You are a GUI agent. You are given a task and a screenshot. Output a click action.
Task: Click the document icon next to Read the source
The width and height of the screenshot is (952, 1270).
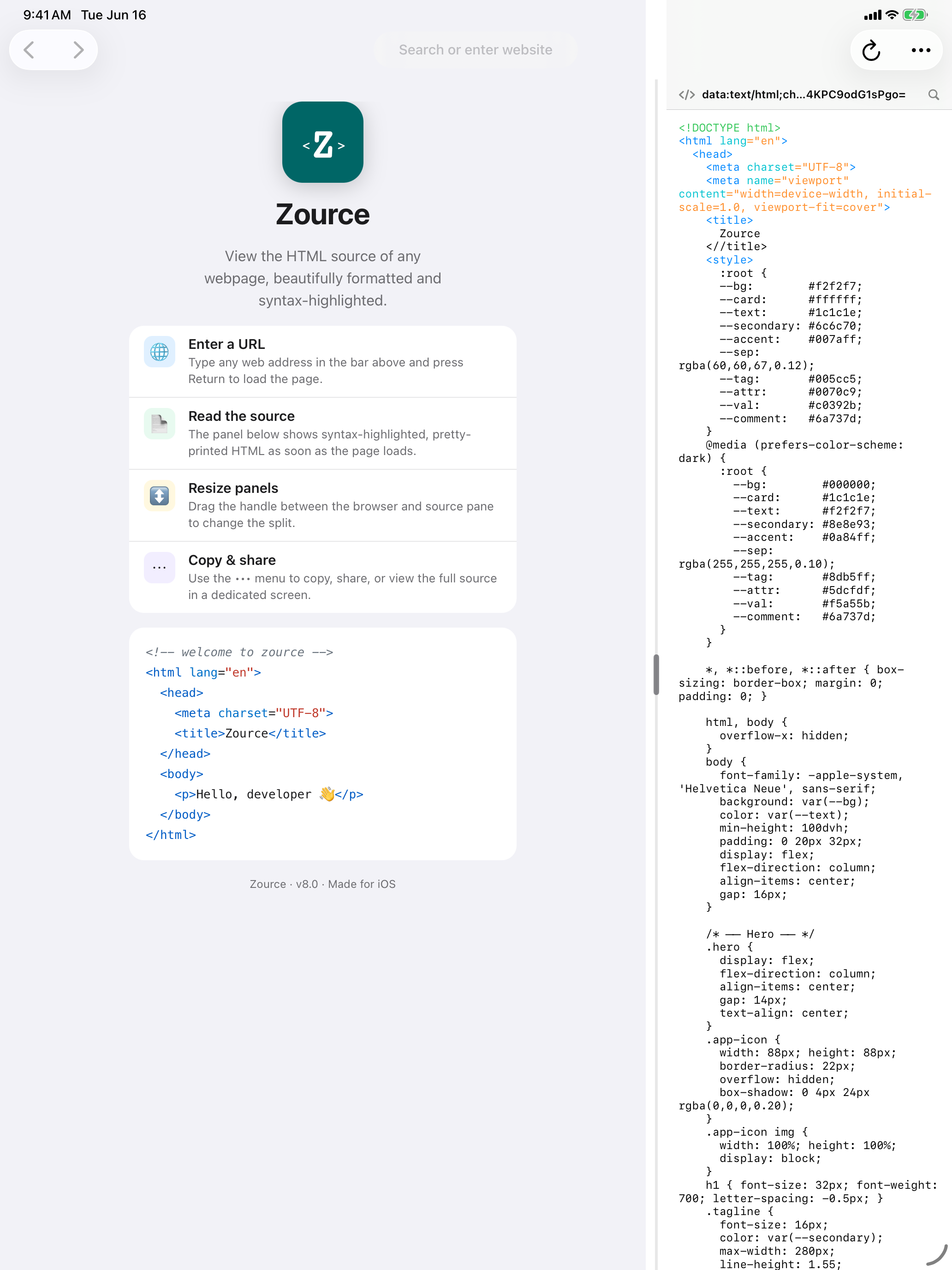pyautogui.click(x=160, y=424)
